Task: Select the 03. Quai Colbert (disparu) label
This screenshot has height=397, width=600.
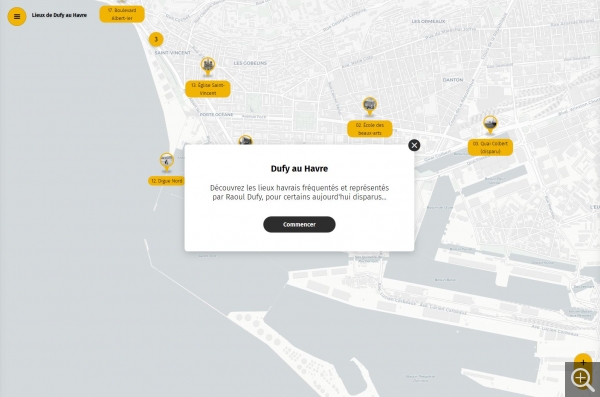Action: pyautogui.click(x=490, y=147)
